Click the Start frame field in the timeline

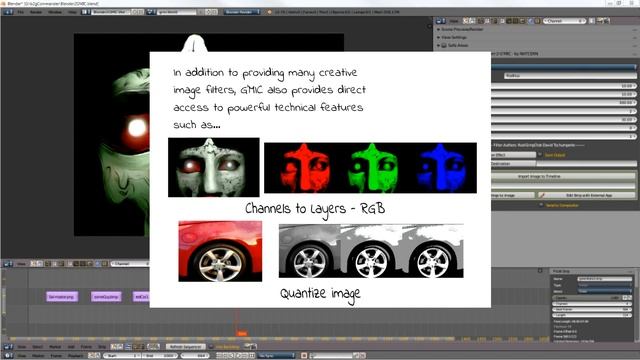[121, 356]
